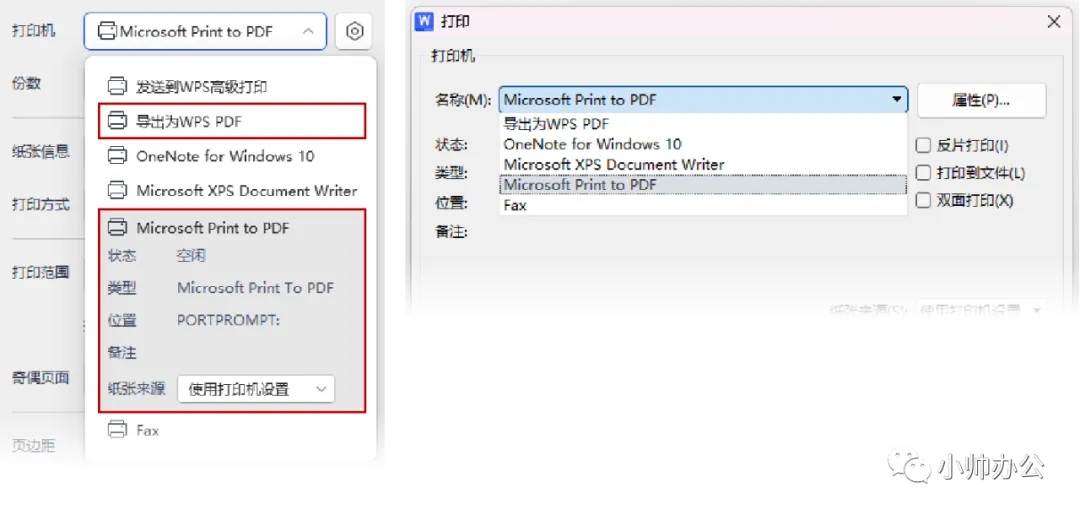This screenshot has height=515, width=1080.
Task: Click the PORTPROMPT: location value
Action: click(x=229, y=320)
